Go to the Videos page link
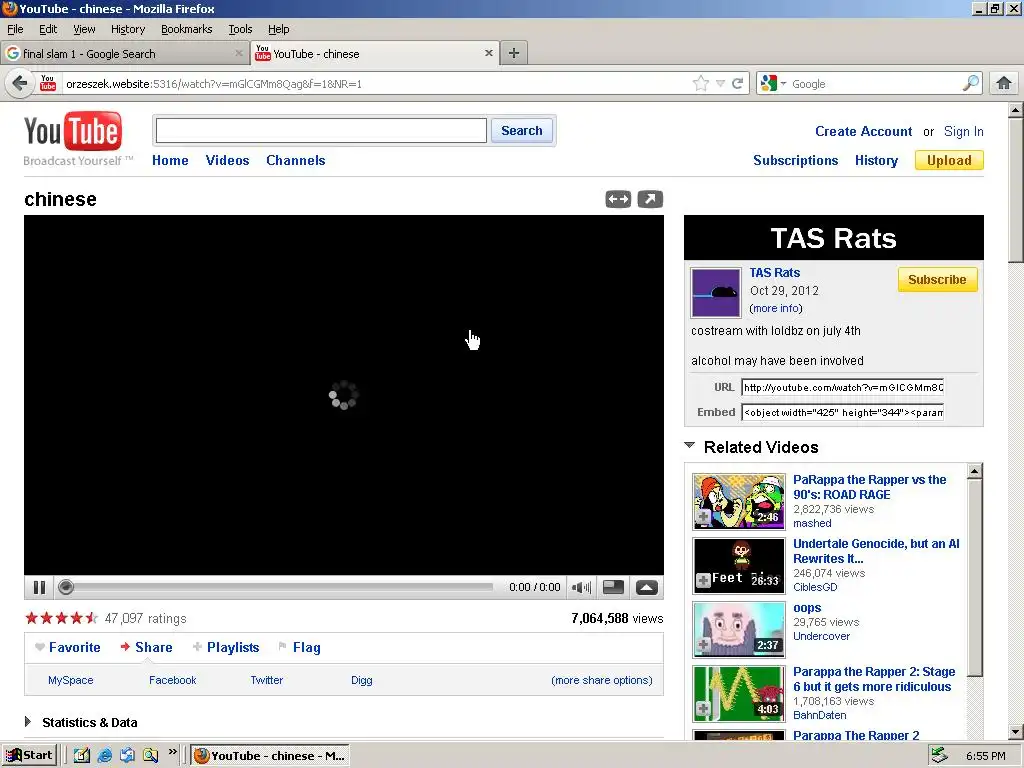 click(227, 161)
